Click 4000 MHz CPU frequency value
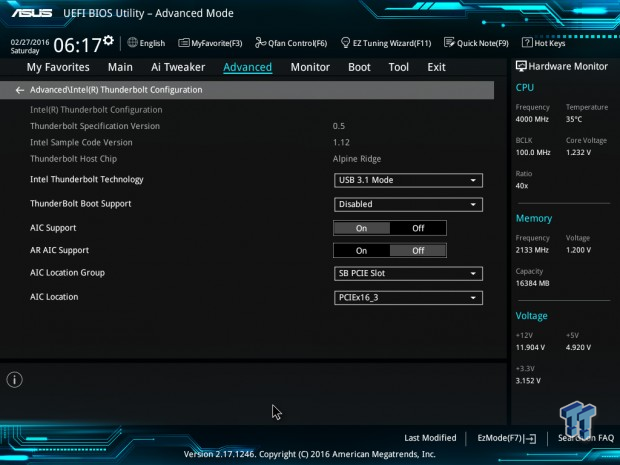620x465 pixels. click(532, 119)
